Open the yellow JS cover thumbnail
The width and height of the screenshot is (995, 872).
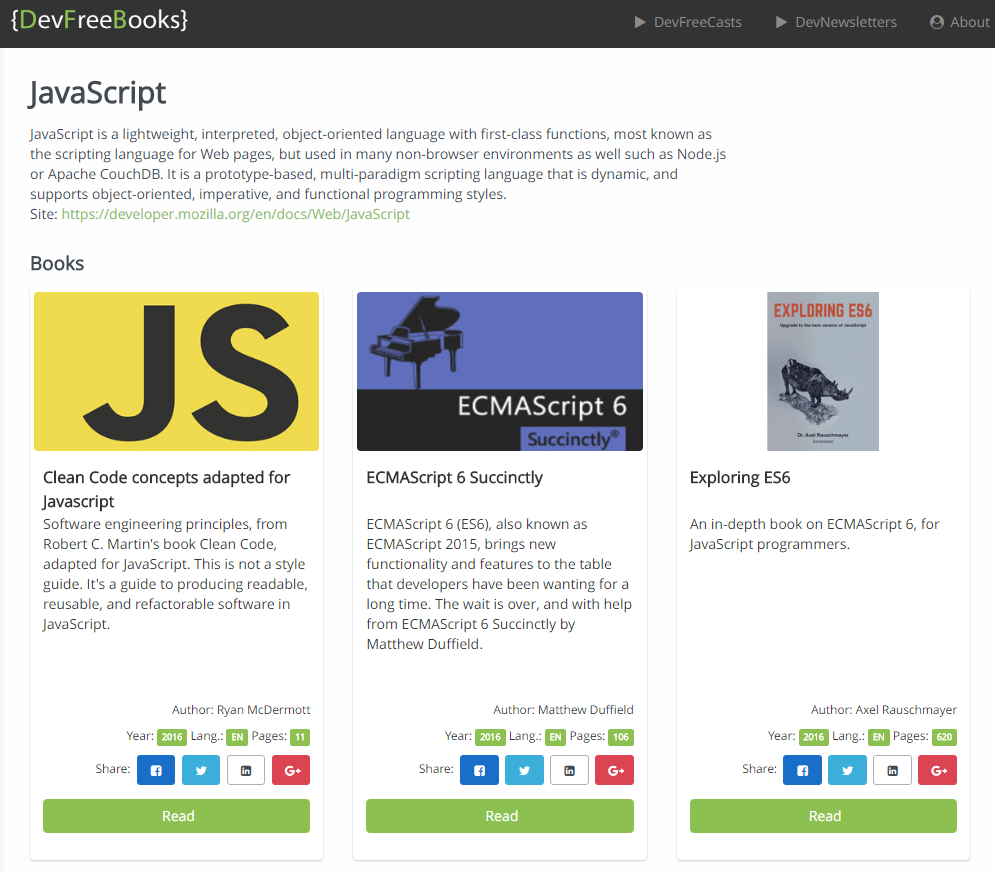coord(176,371)
